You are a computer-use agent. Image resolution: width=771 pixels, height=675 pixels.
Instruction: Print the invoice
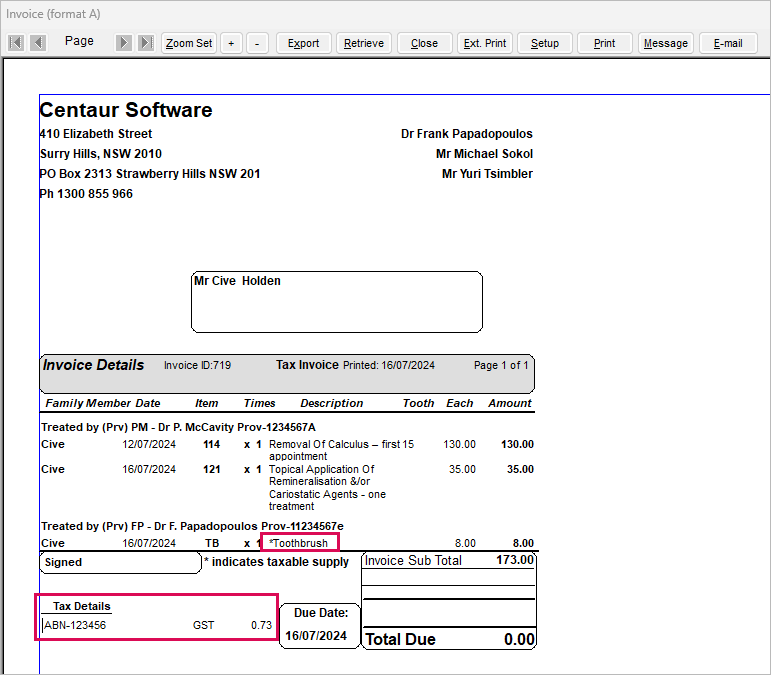pyautogui.click(x=604, y=43)
